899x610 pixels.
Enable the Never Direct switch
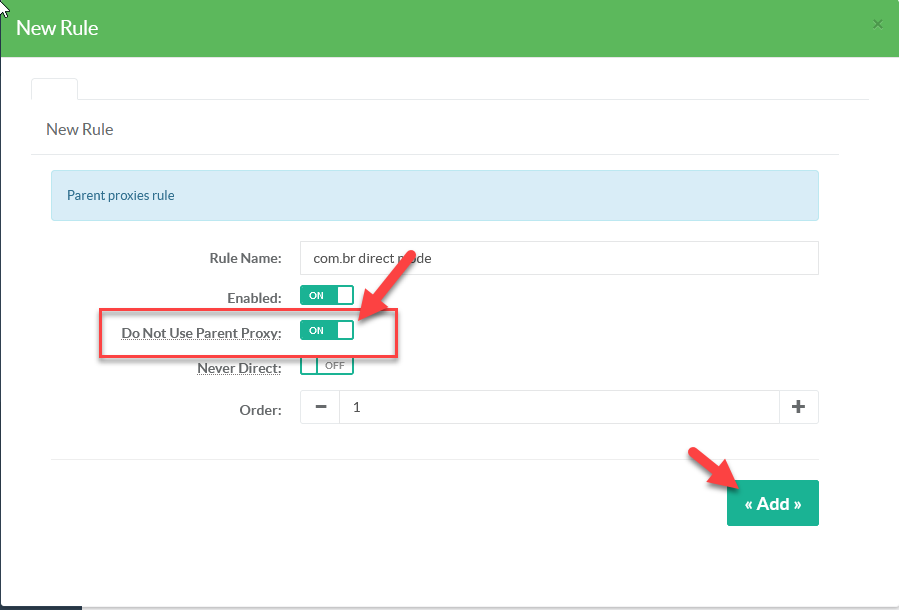326,366
